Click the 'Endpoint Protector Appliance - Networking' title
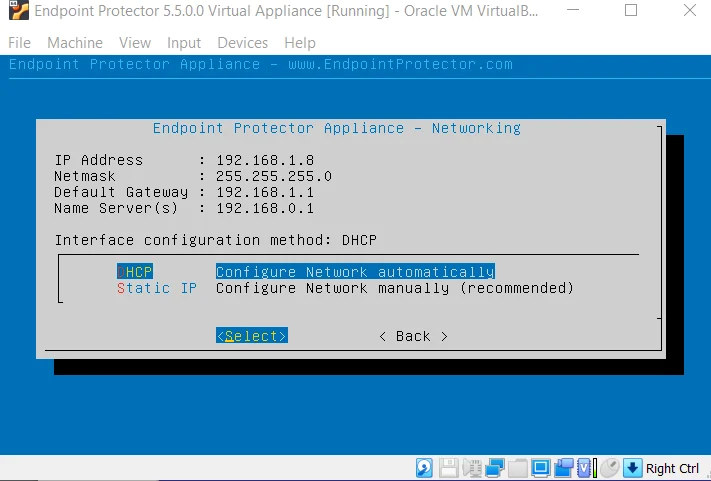 tap(336, 128)
